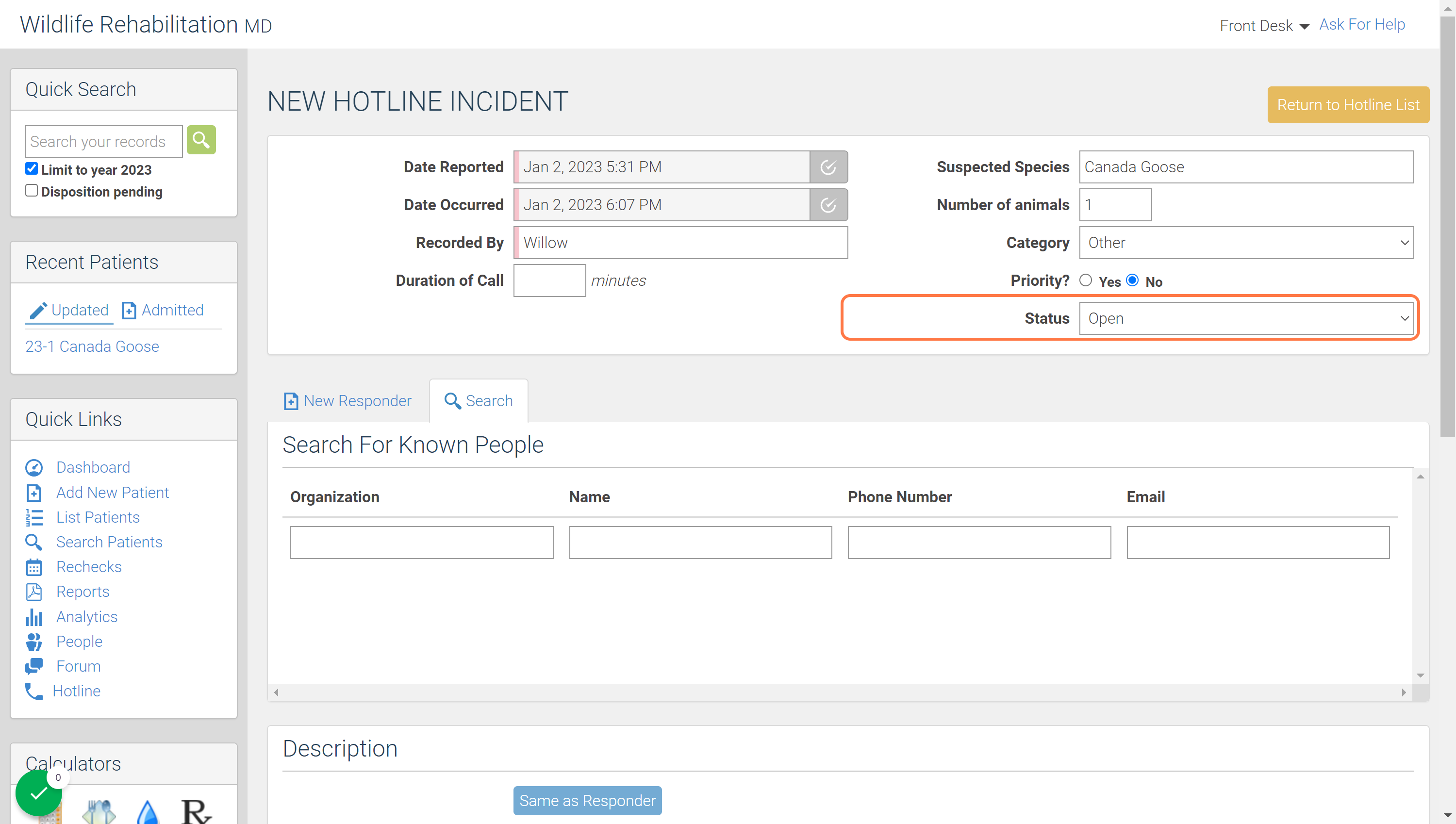Viewport: 1456px width, 824px height.
Task: Click the green Quick Search magnifier button
Action: [201, 140]
